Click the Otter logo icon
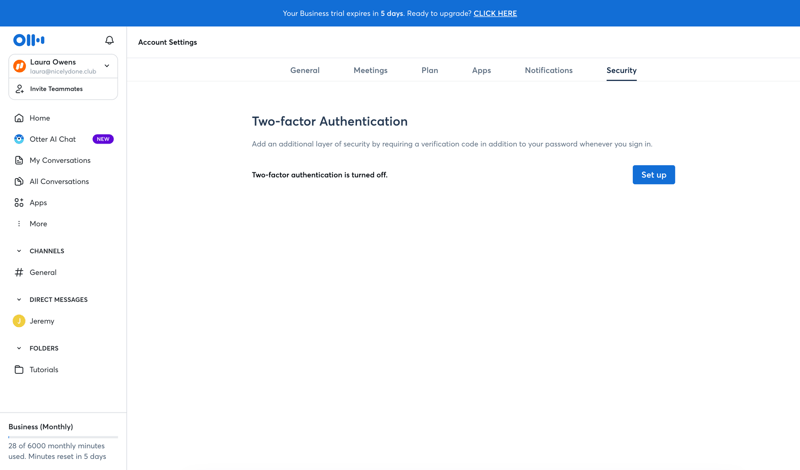Image resolution: width=800 pixels, height=470 pixels. point(28,40)
